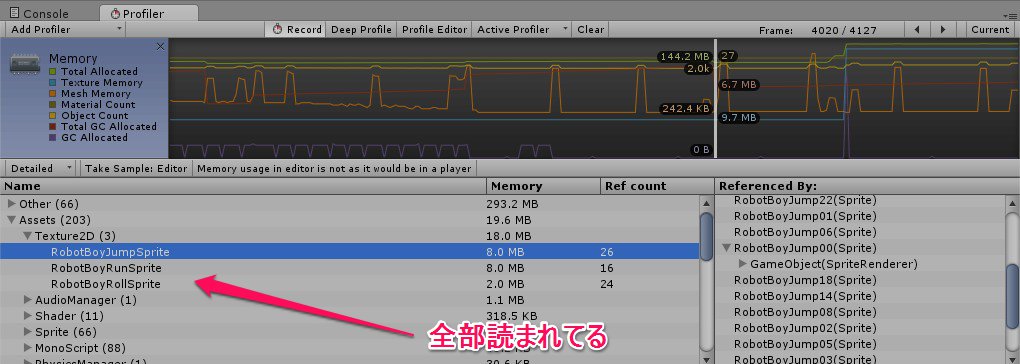Viewport: 1020px width, 364px height.
Task: Enable Deep Profile
Action: pyautogui.click(x=361, y=29)
